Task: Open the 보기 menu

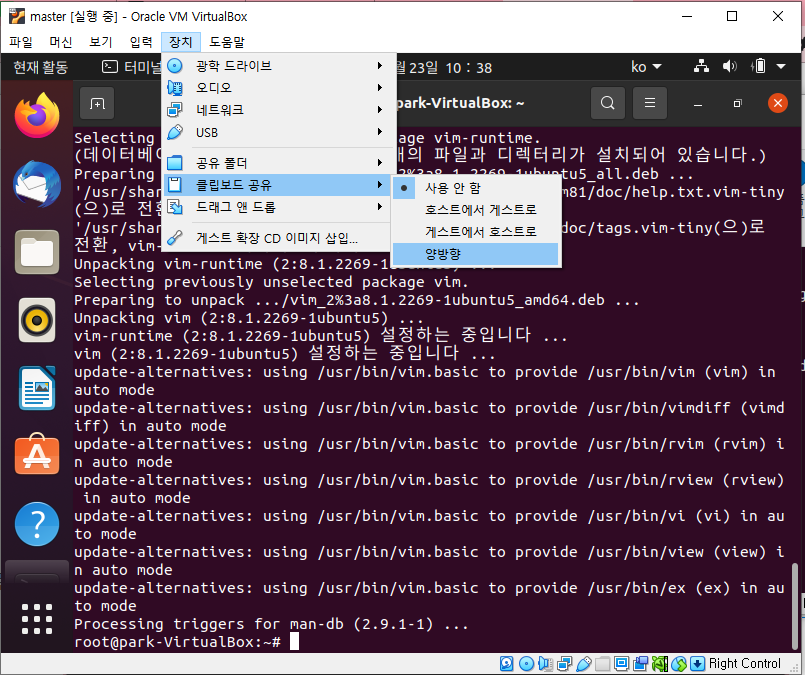Action: pos(100,42)
